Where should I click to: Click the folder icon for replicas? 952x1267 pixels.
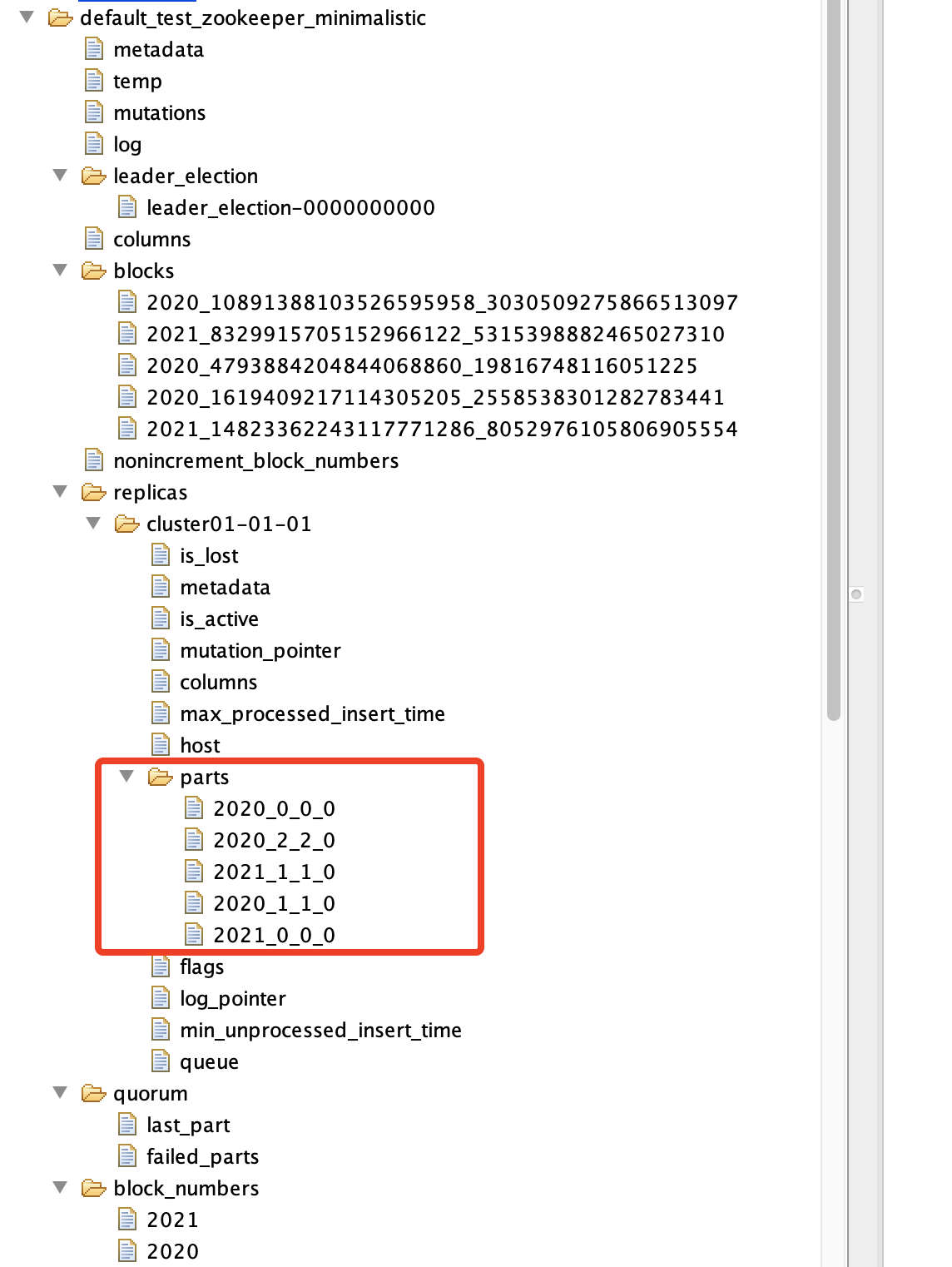coord(94,492)
